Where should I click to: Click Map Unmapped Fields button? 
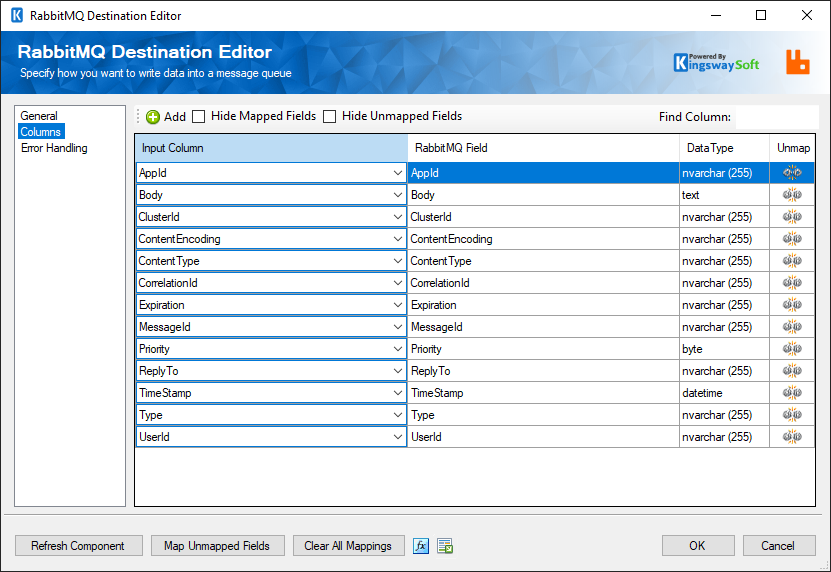point(217,545)
